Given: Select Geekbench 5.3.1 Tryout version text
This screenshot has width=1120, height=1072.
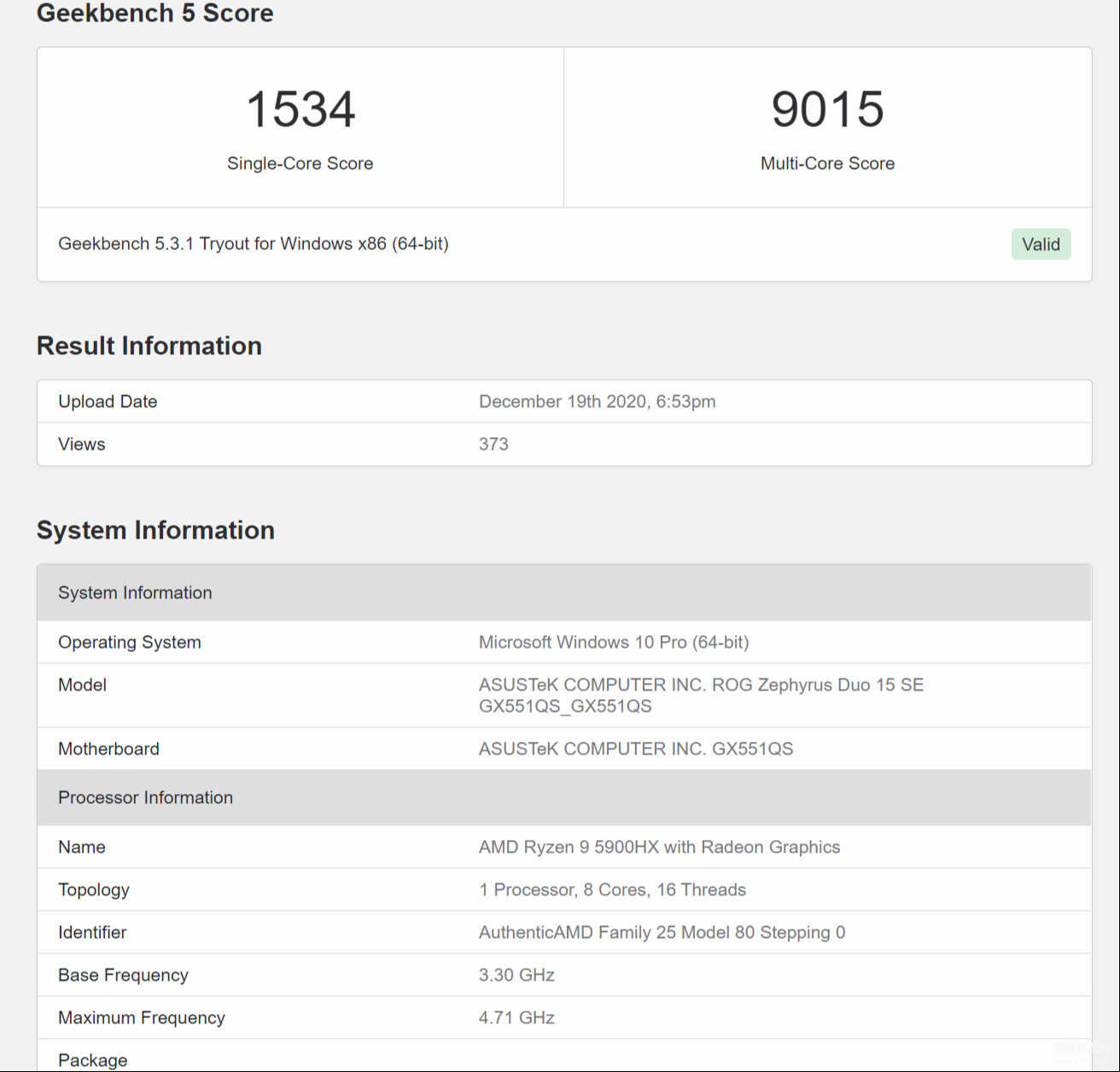Looking at the screenshot, I should click(x=254, y=243).
